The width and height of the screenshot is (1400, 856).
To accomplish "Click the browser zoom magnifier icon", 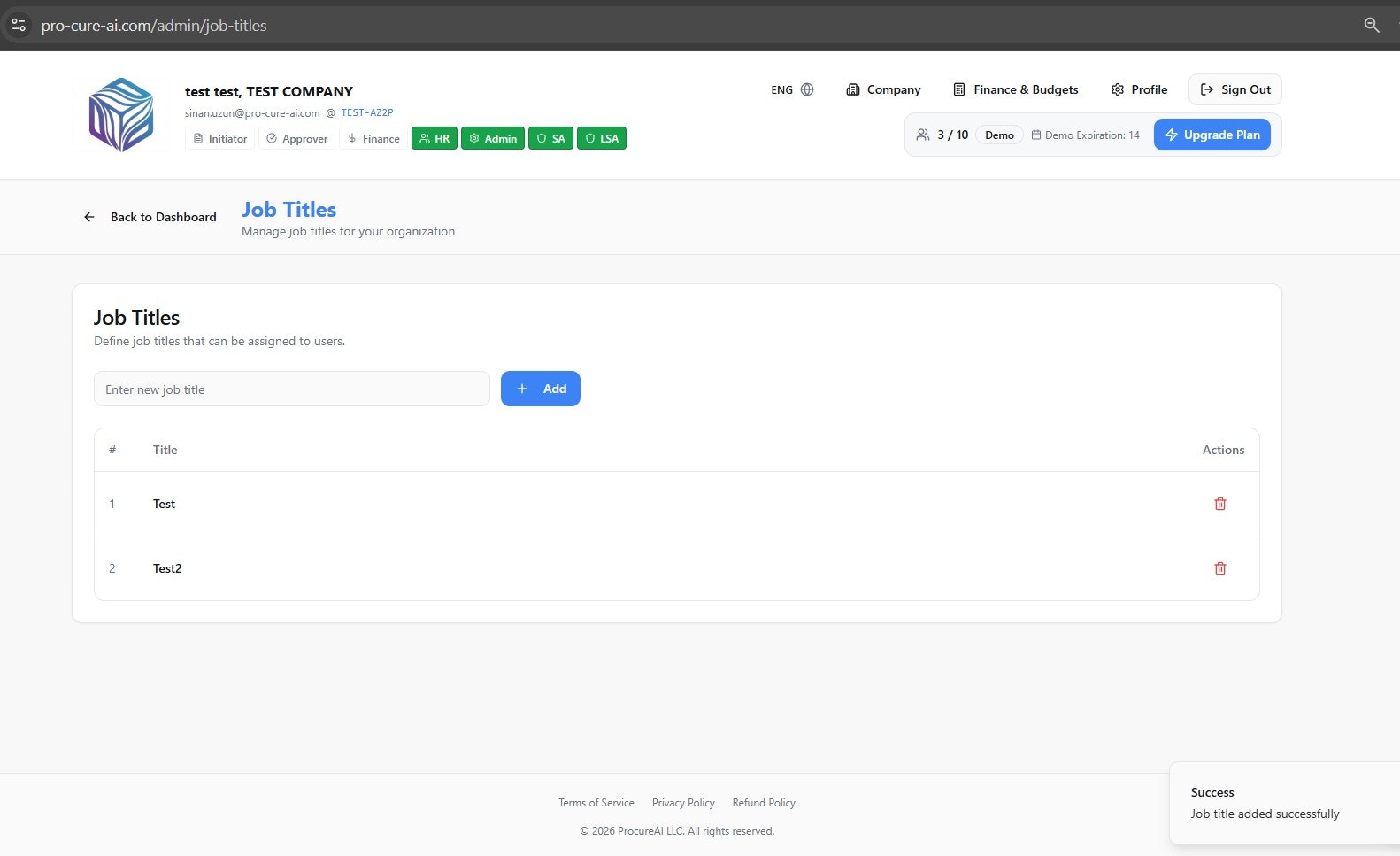I will [1372, 25].
